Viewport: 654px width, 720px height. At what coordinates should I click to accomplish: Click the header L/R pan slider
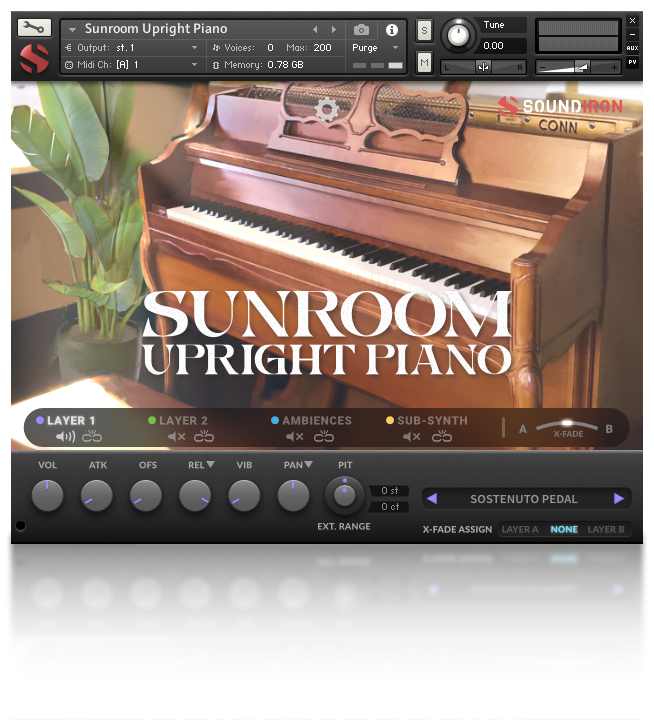(483, 68)
